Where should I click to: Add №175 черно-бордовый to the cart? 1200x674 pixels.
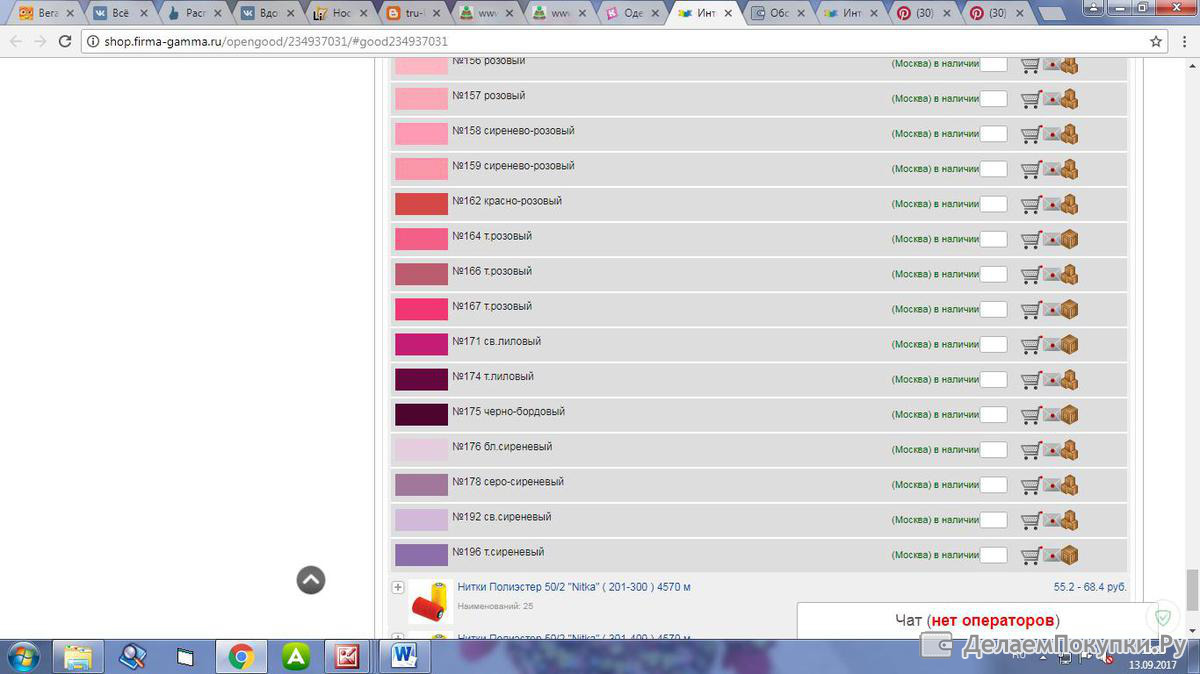coord(1030,414)
